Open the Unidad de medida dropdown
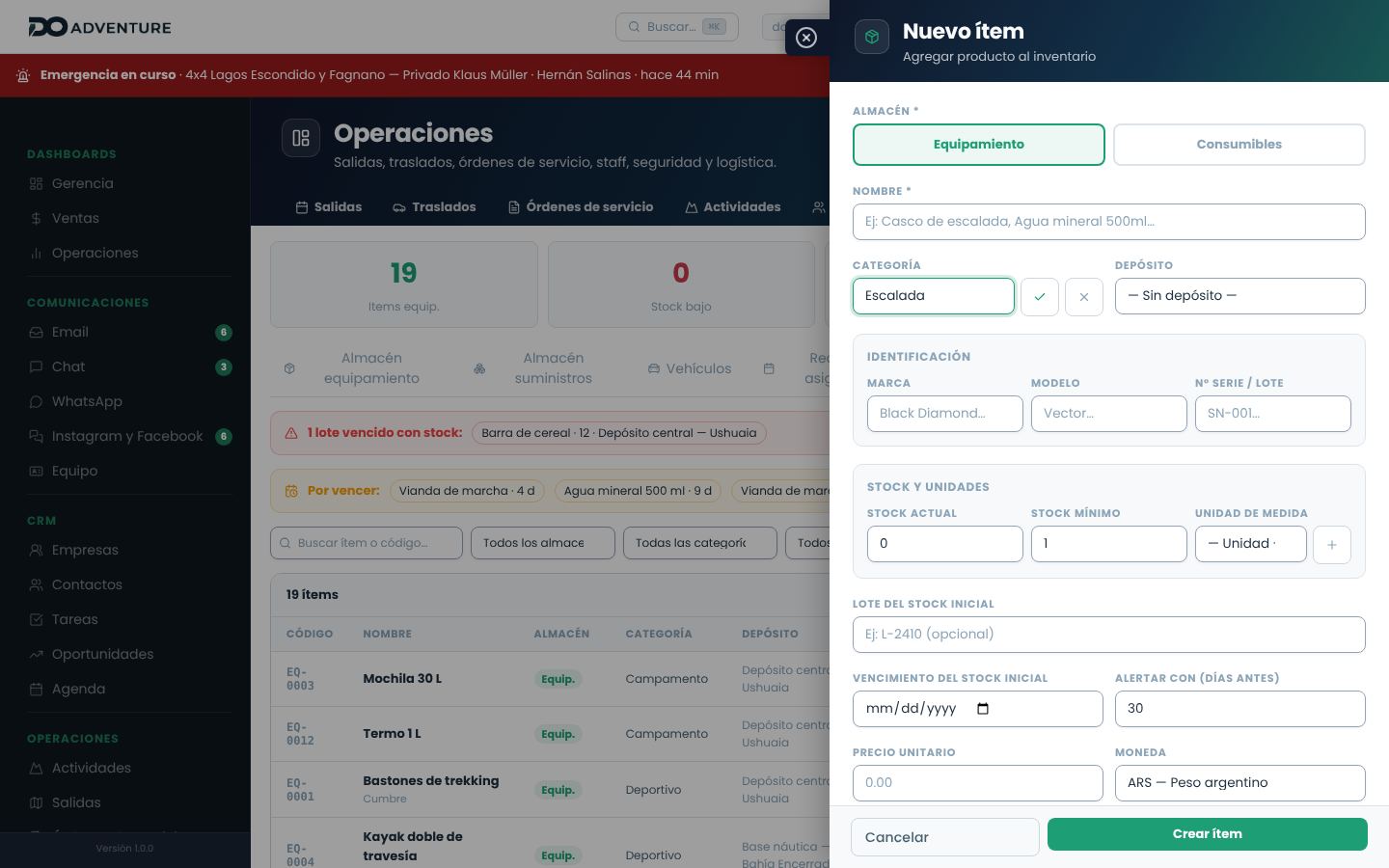This screenshot has height=868, width=1389. [1251, 544]
